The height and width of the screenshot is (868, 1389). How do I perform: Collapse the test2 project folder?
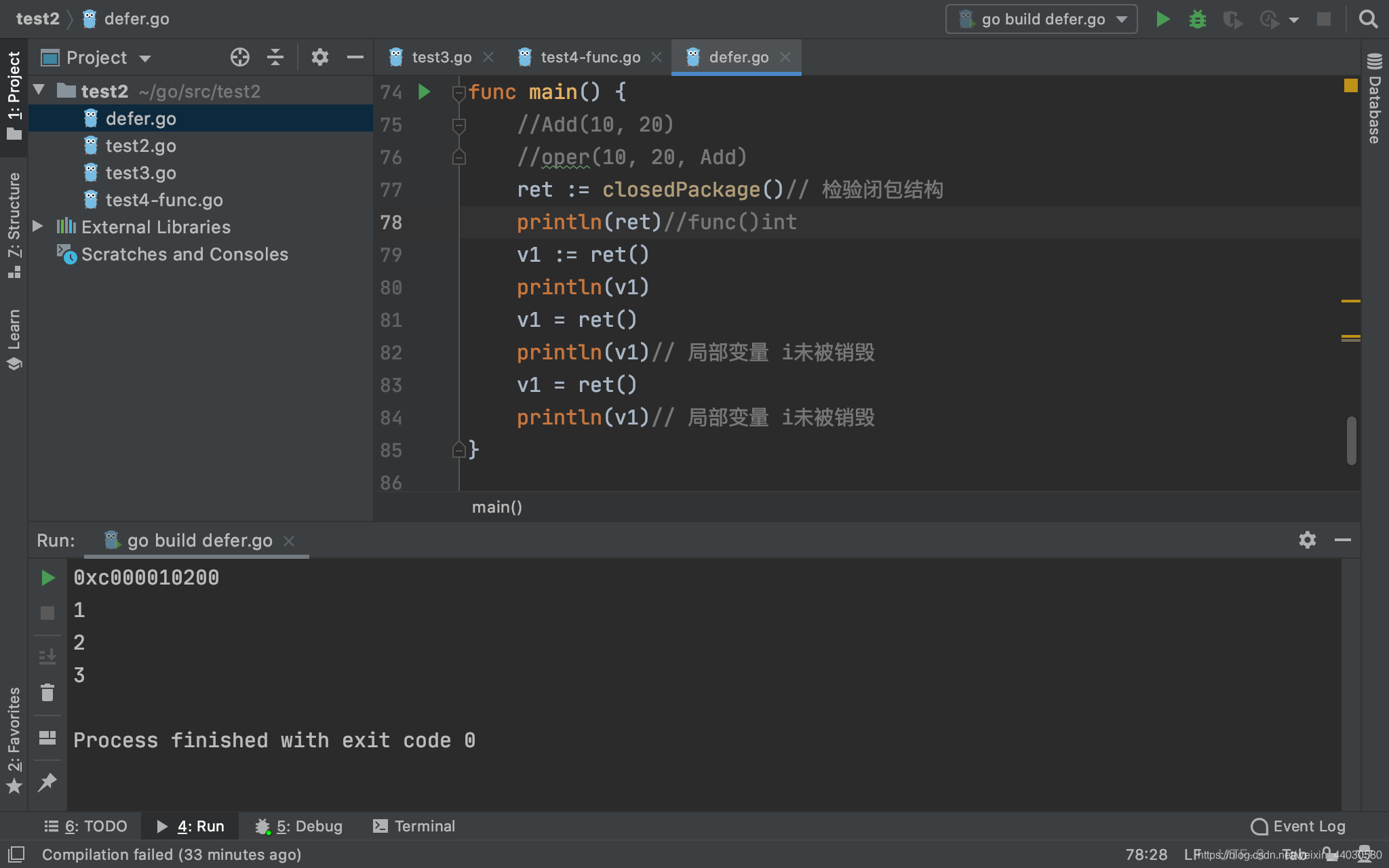point(39,90)
